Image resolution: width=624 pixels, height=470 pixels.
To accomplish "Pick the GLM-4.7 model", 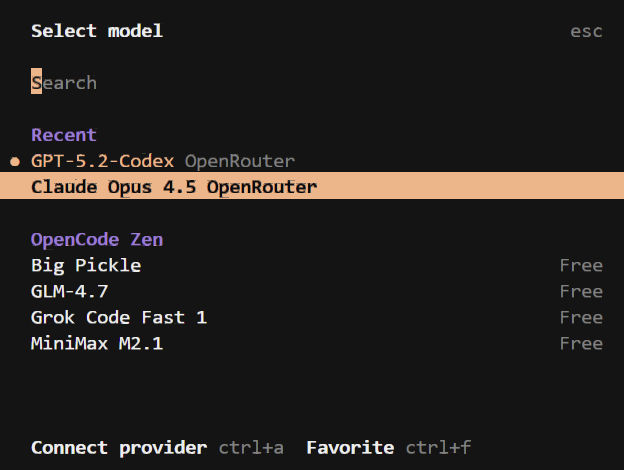I will tap(69, 291).
